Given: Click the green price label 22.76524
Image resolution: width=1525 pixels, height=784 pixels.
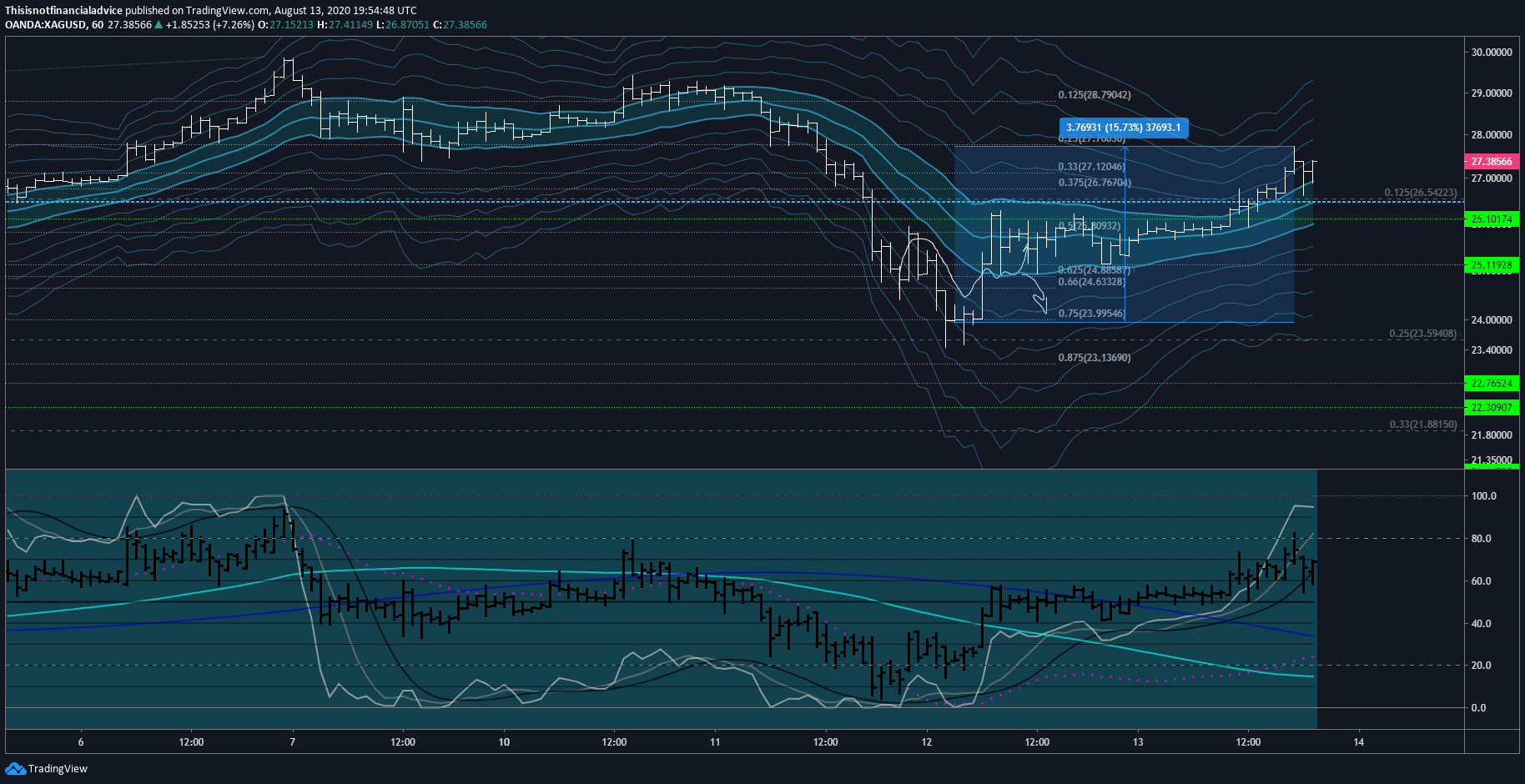Looking at the screenshot, I should tap(1492, 384).
